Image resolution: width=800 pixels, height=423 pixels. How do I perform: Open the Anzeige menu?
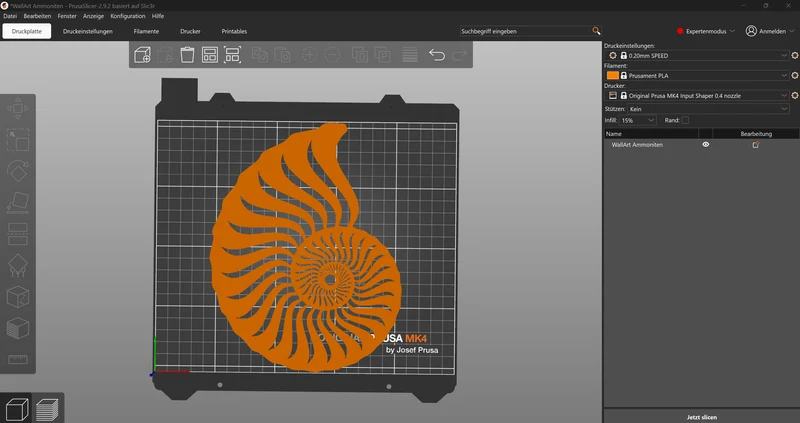pos(93,16)
